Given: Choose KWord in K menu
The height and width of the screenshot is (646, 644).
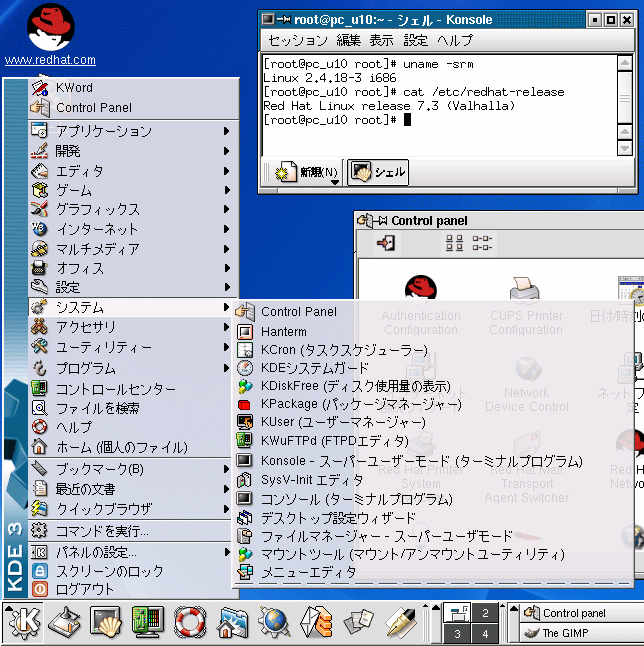Looking at the screenshot, I should click(133, 88).
